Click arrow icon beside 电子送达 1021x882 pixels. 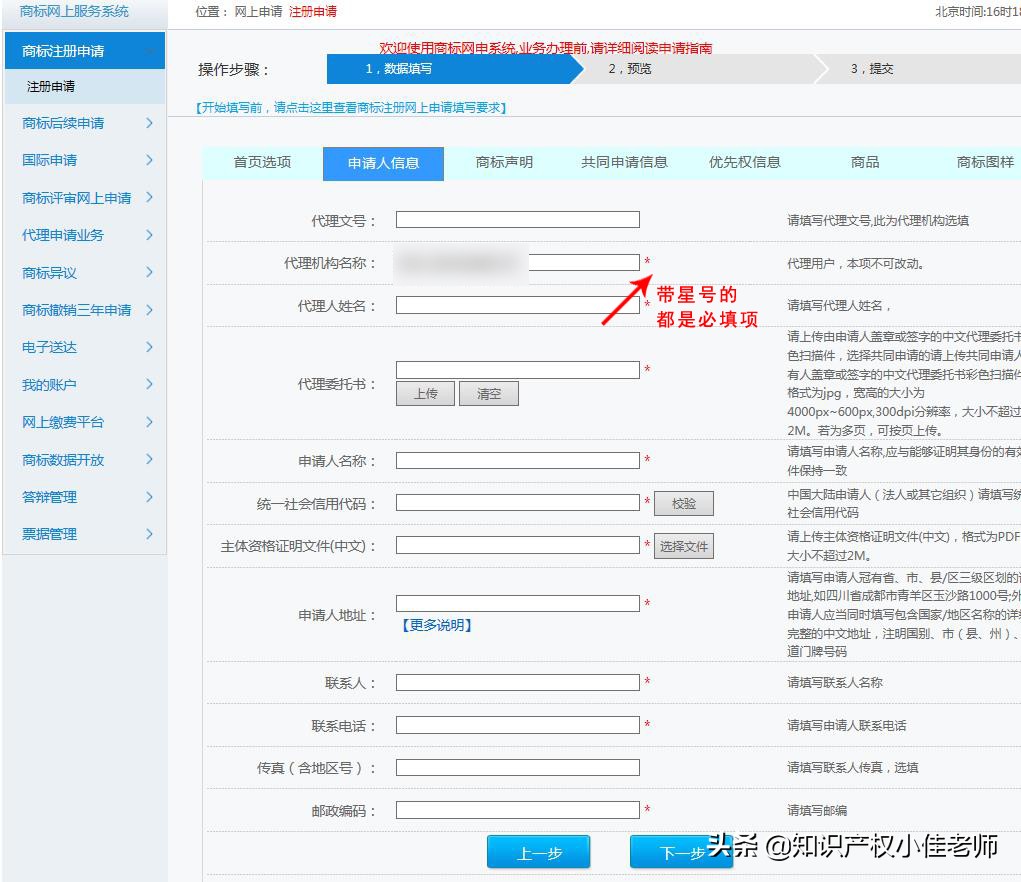point(149,347)
